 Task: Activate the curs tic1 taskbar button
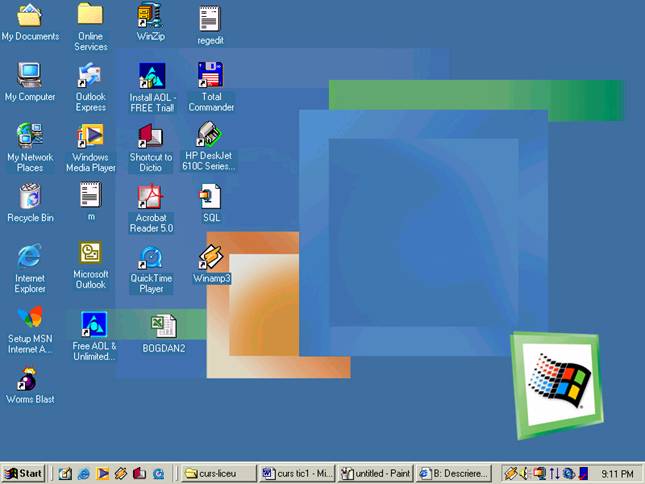(x=295, y=473)
